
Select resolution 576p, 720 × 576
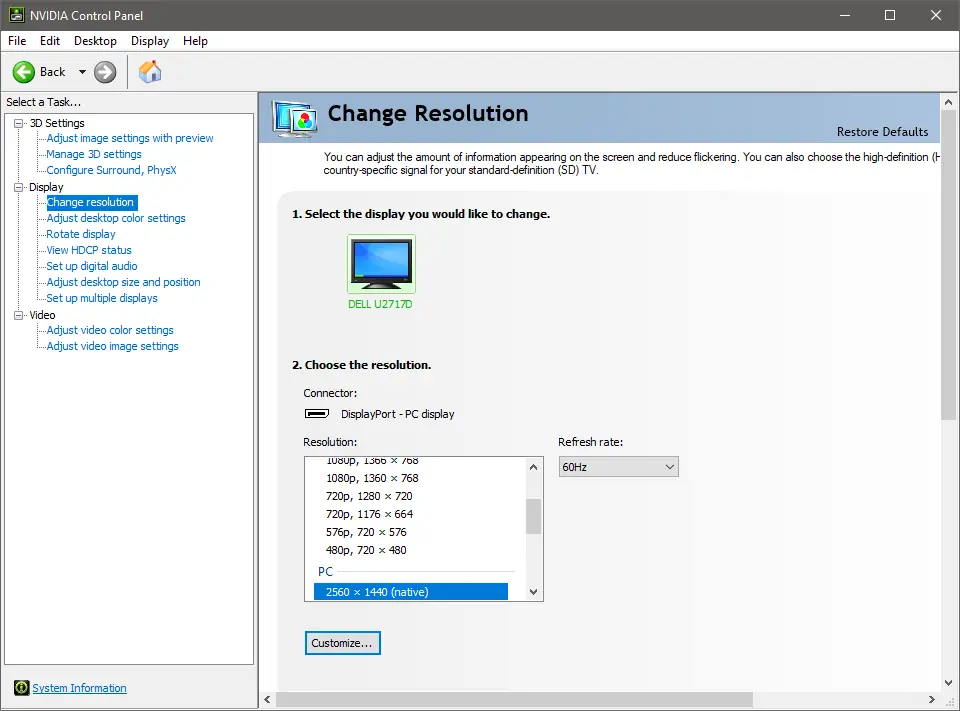pyautogui.click(x=366, y=532)
